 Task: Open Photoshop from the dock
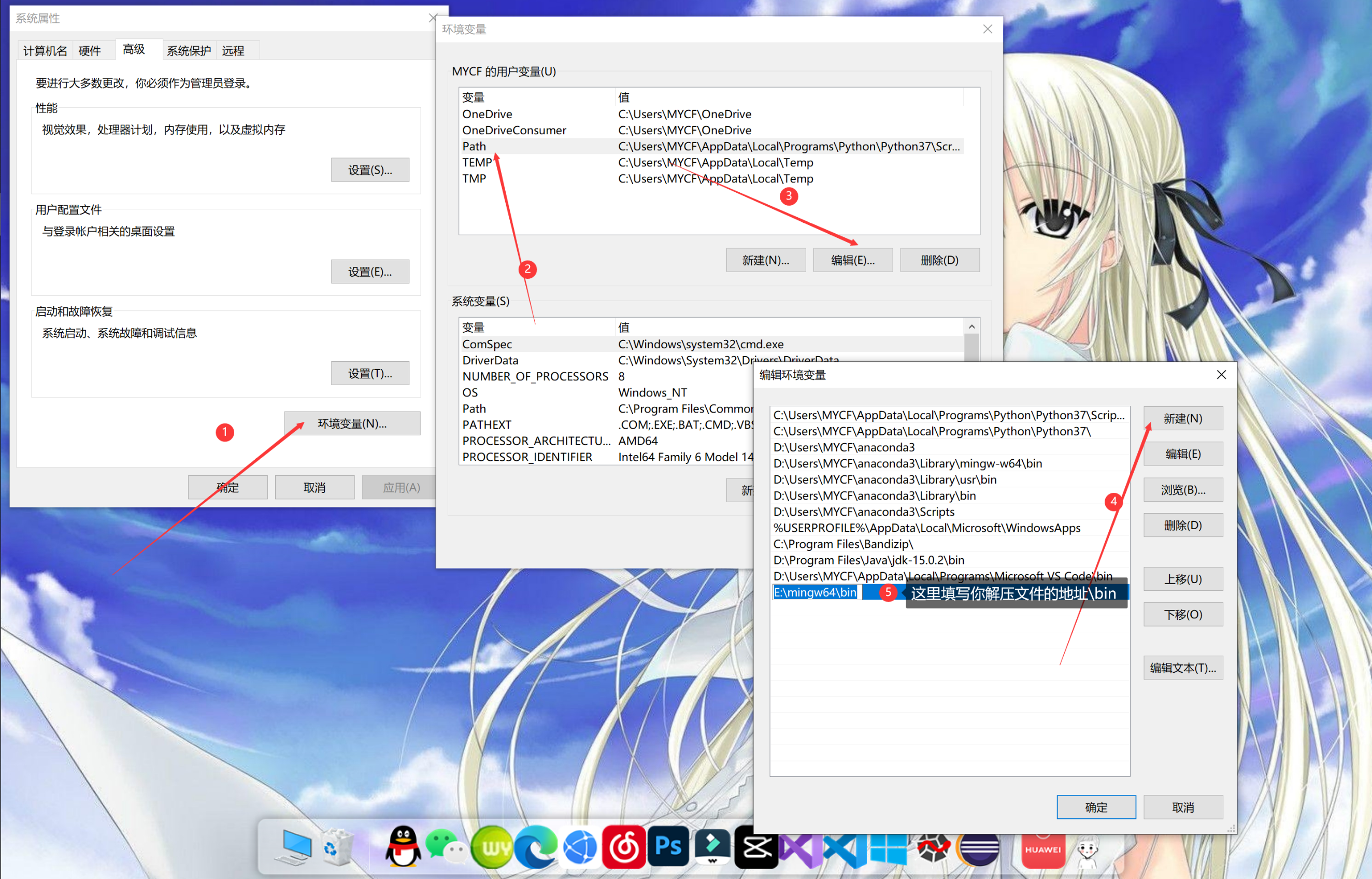(668, 846)
